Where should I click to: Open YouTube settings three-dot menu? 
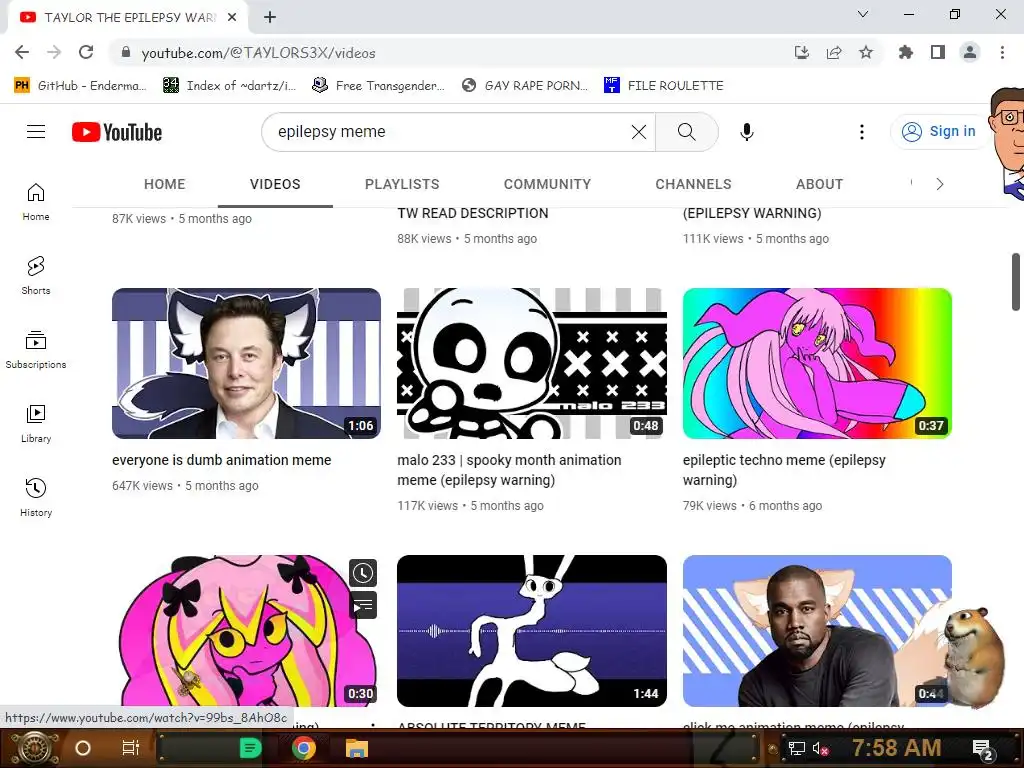pos(861,132)
